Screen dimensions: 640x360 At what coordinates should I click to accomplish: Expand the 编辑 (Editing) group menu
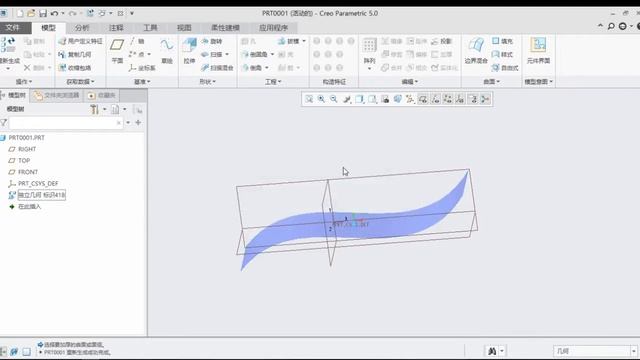click(x=409, y=82)
